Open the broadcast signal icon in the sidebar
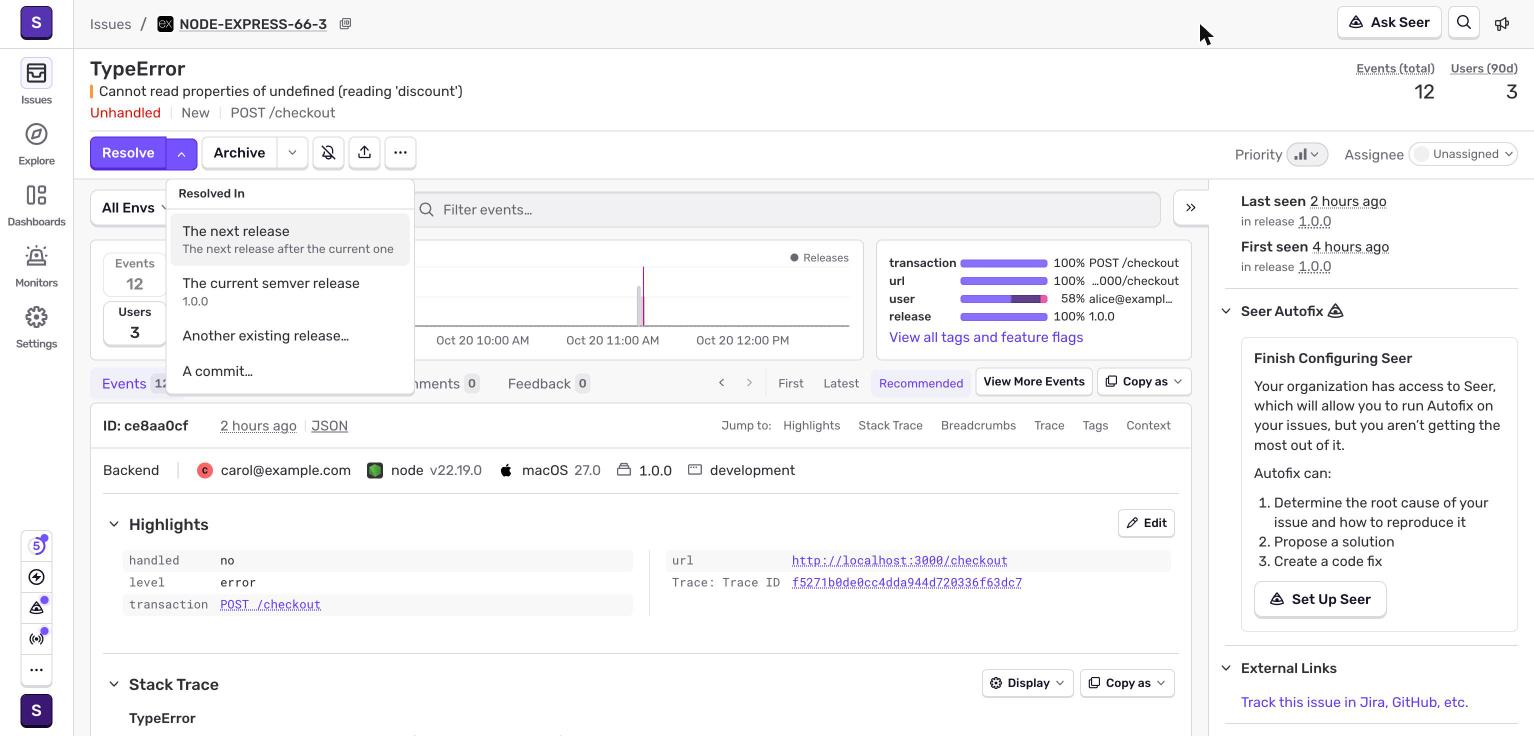Screen dimensions: 1534x736 tap(37, 638)
